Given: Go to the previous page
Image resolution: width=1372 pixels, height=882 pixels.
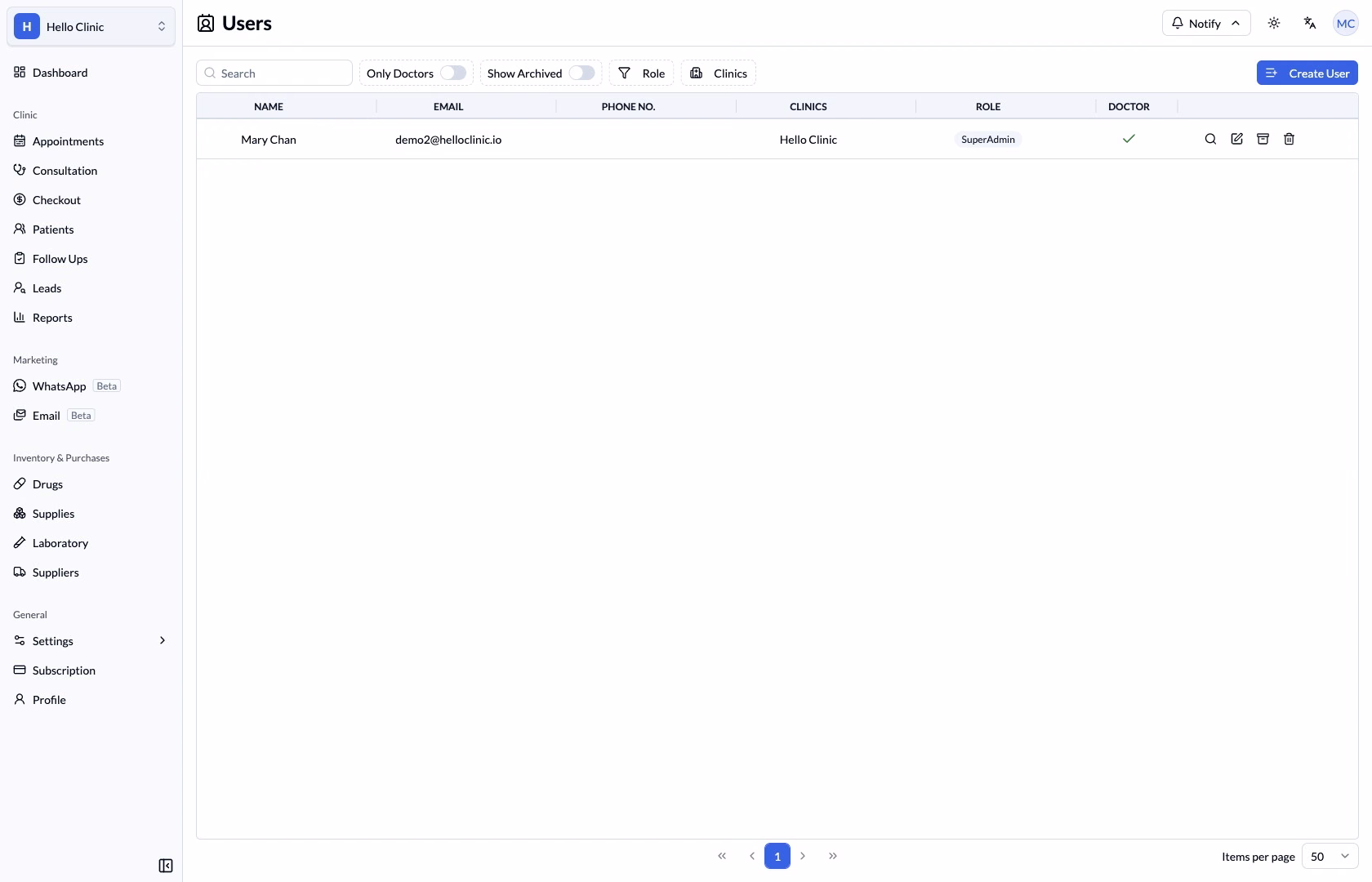Looking at the screenshot, I should 751,856.
